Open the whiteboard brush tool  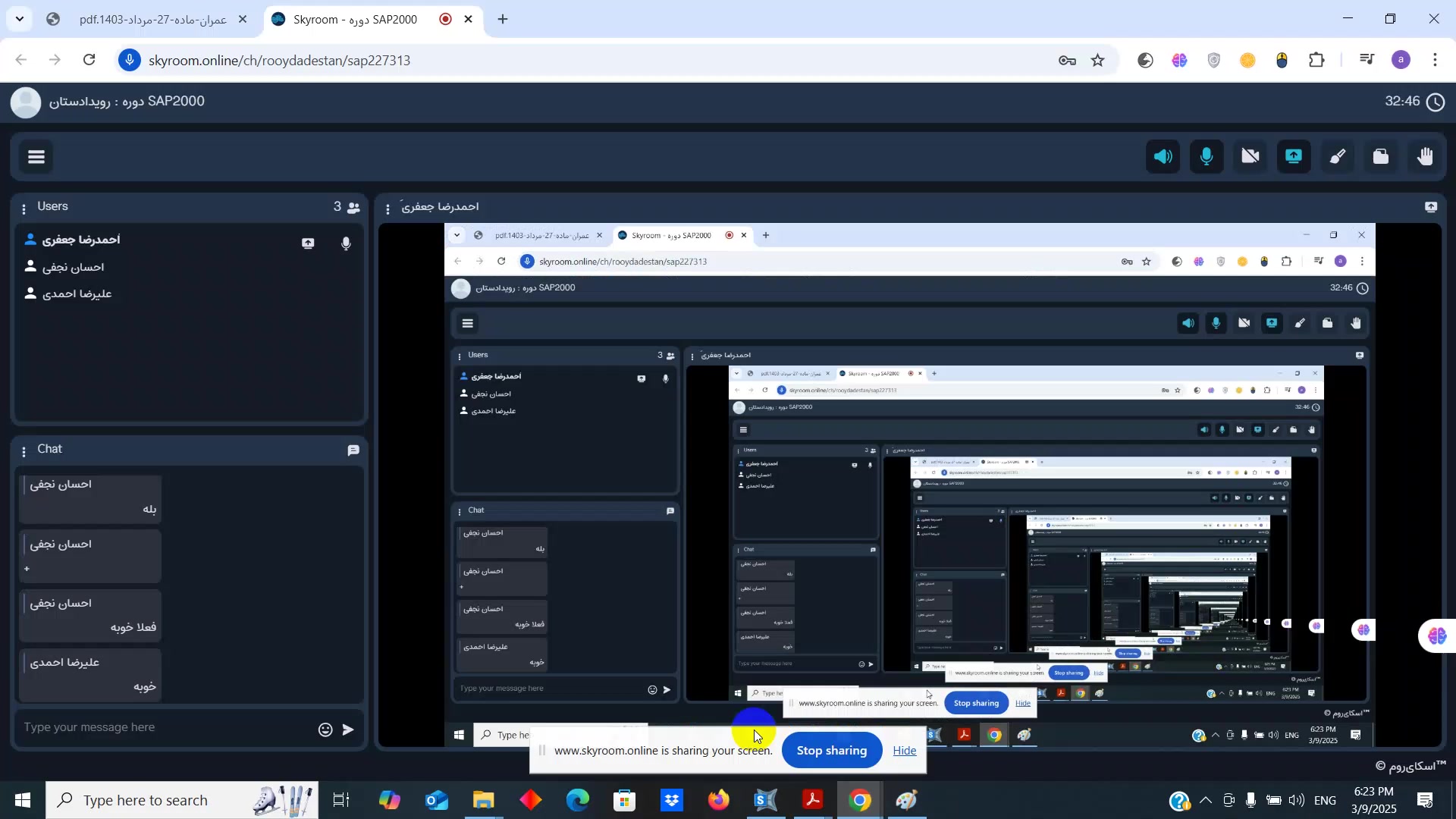click(x=1338, y=157)
